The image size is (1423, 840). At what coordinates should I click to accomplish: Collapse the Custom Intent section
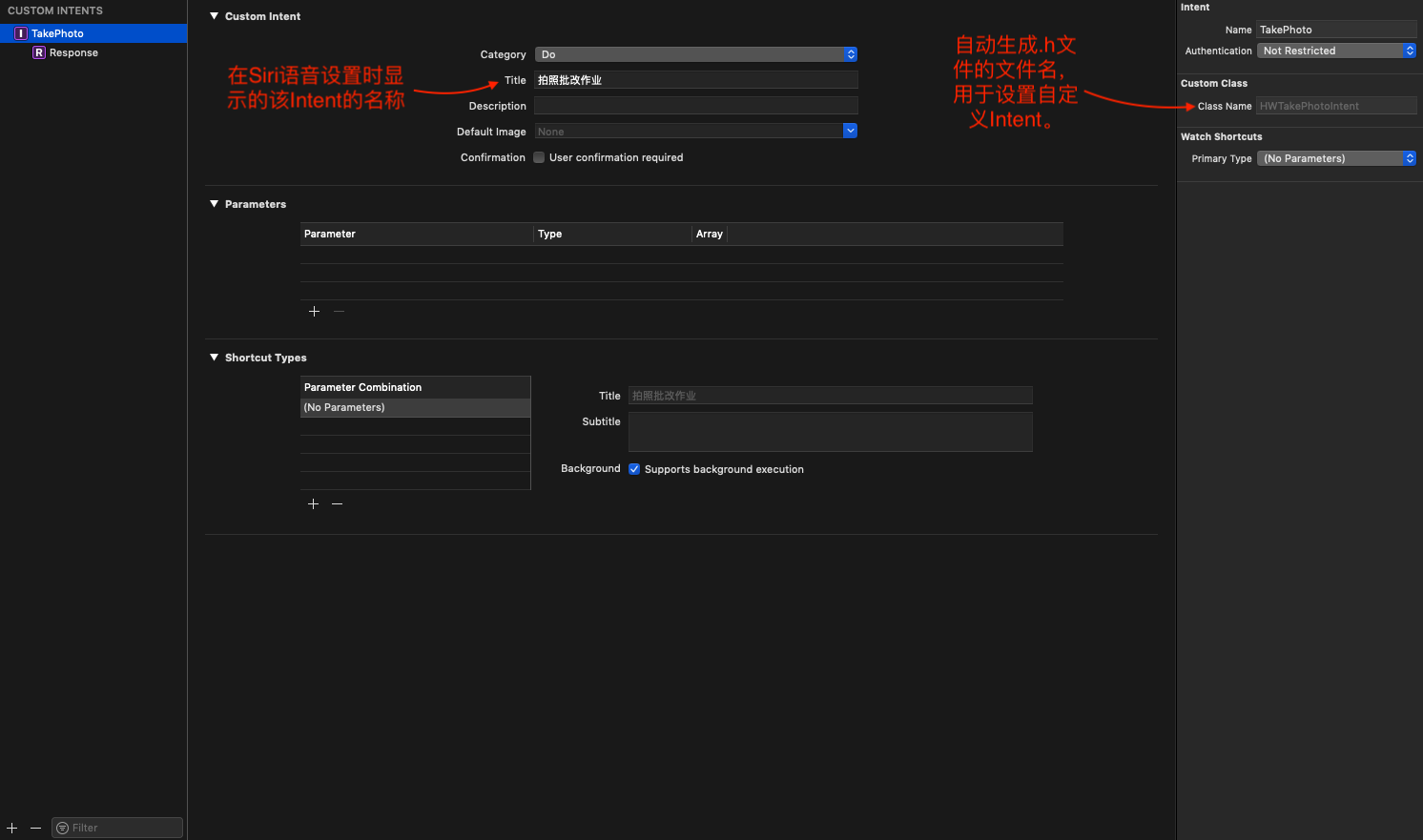pyautogui.click(x=215, y=16)
